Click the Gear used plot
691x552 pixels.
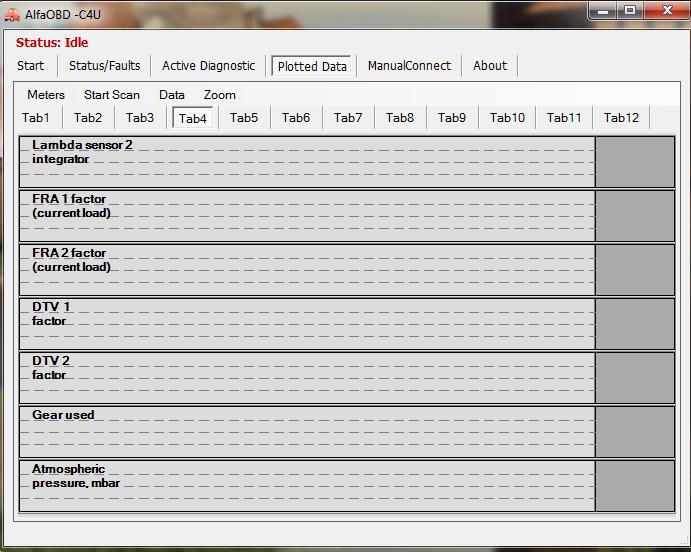(307, 432)
